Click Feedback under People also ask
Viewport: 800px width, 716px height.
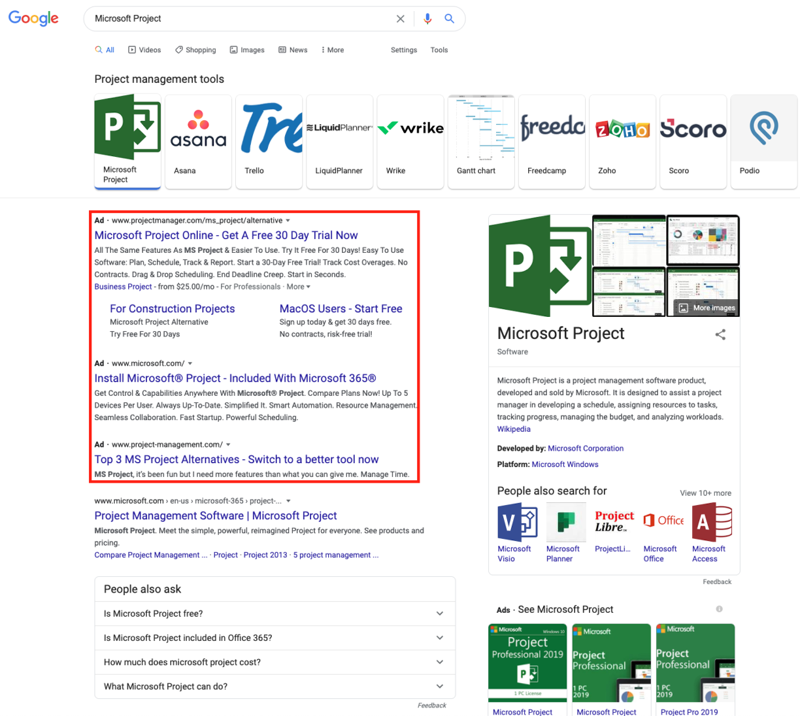[x=432, y=706]
